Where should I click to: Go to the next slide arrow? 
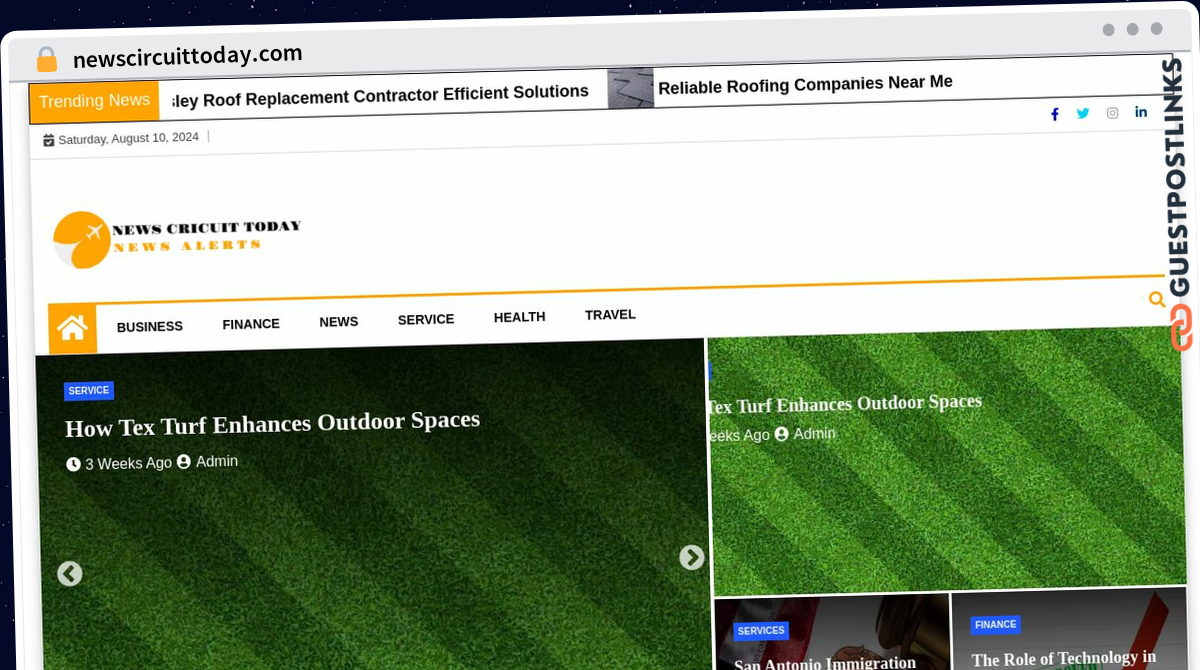[x=691, y=558]
